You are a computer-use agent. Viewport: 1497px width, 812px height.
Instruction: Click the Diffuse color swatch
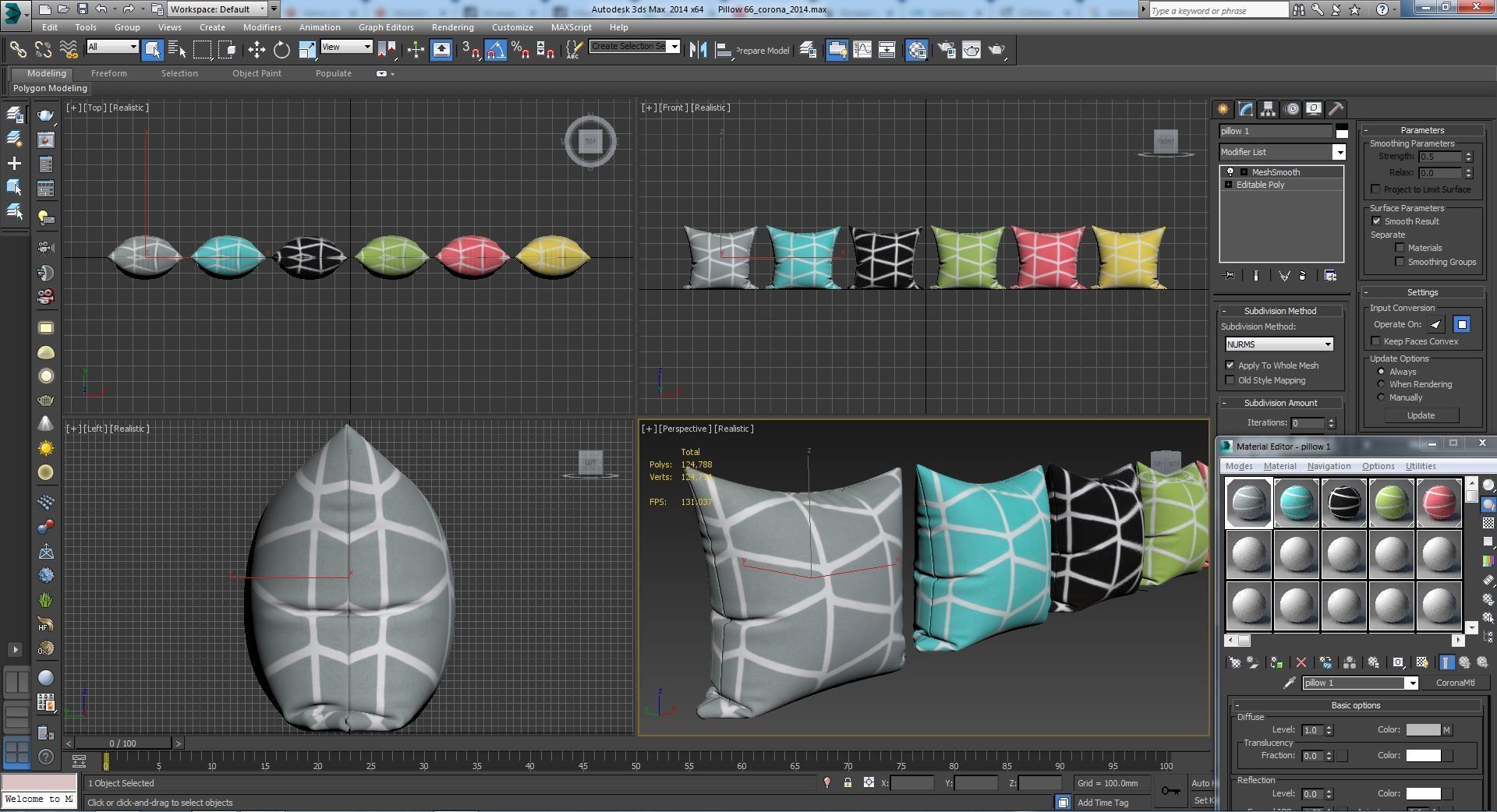coord(1423,730)
